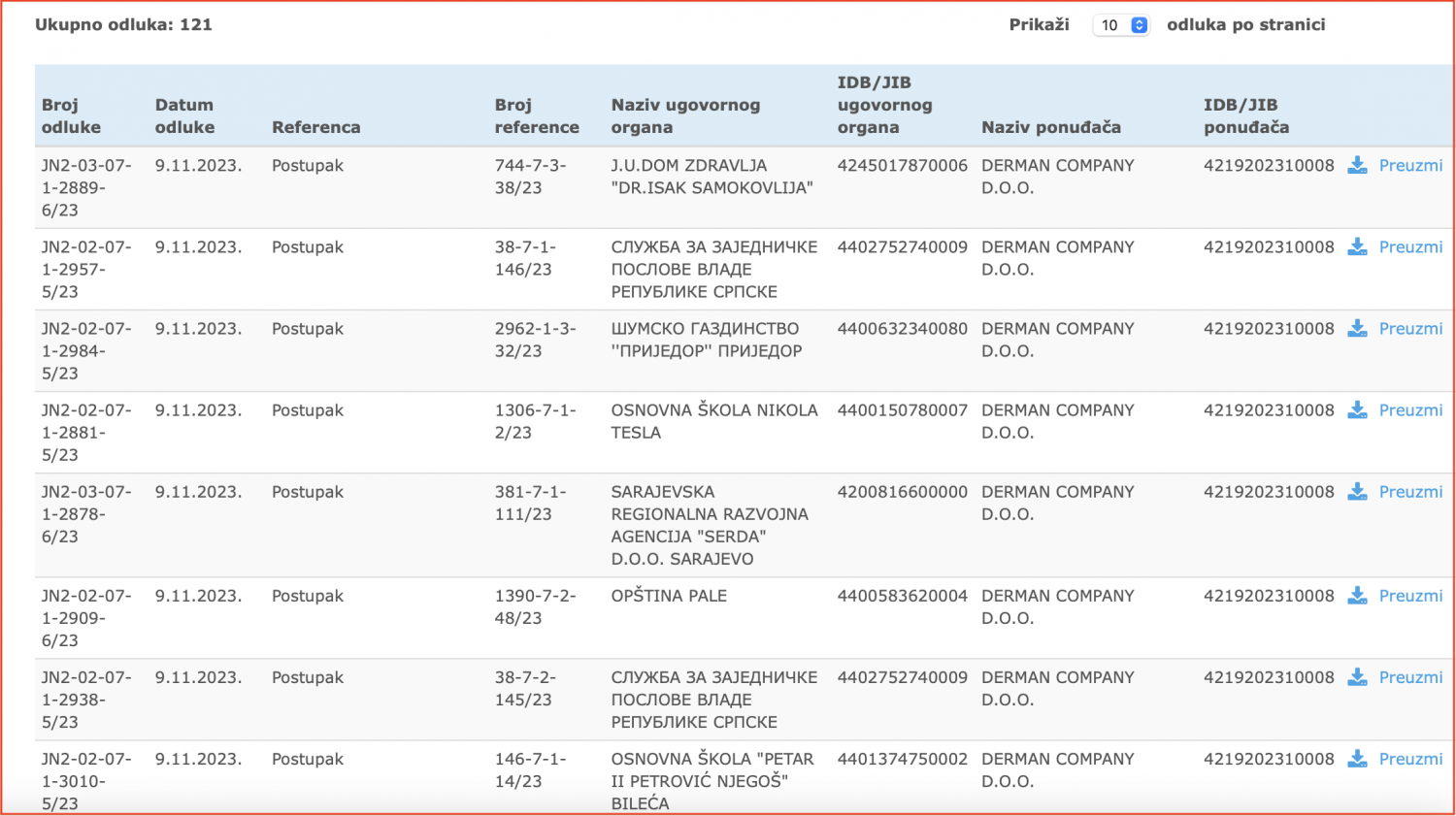Click decision number JN2-02-07-1-2984-5/23
The width and height of the screenshot is (1456, 816).
click(86, 351)
